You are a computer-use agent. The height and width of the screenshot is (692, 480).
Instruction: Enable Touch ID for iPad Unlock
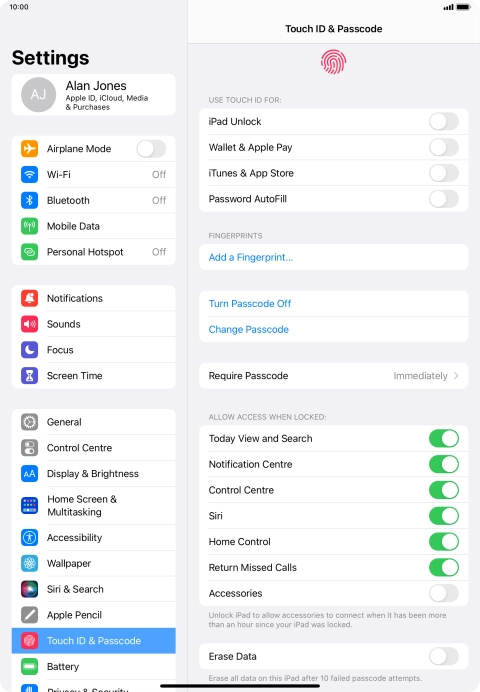[x=444, y=121]
